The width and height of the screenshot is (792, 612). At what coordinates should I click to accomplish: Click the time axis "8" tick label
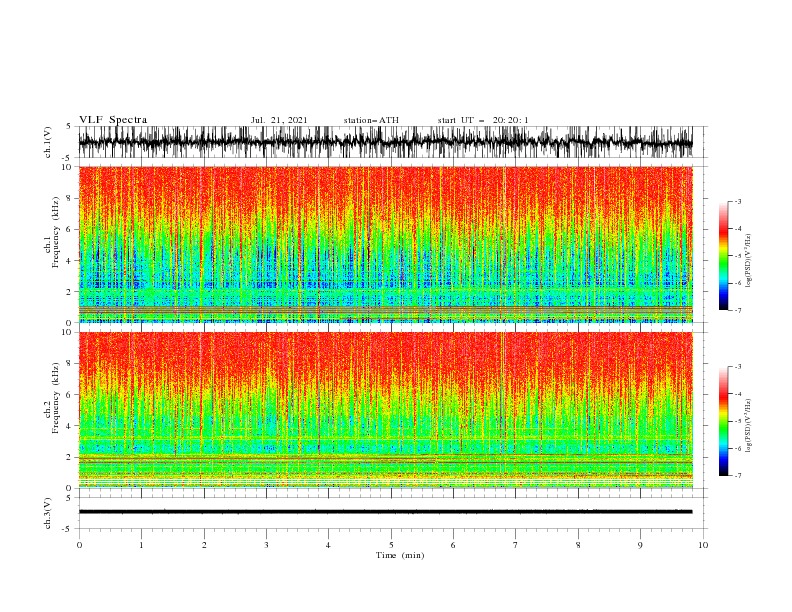pyautogui.click(x=578, y=545)
